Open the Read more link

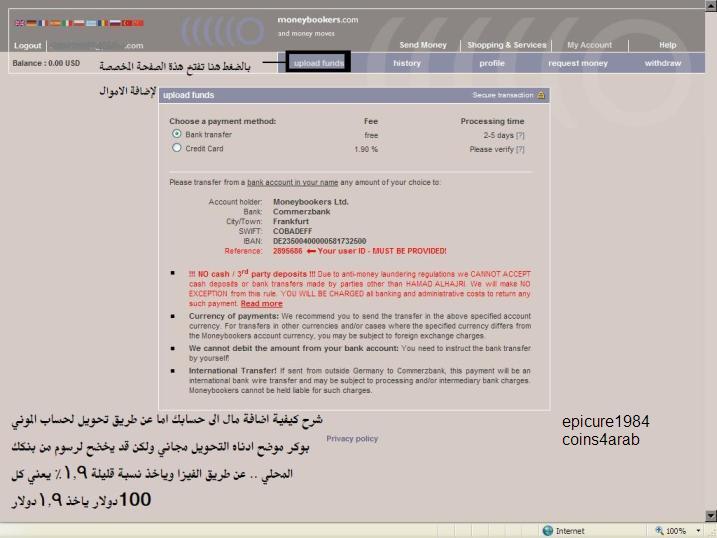262,304
